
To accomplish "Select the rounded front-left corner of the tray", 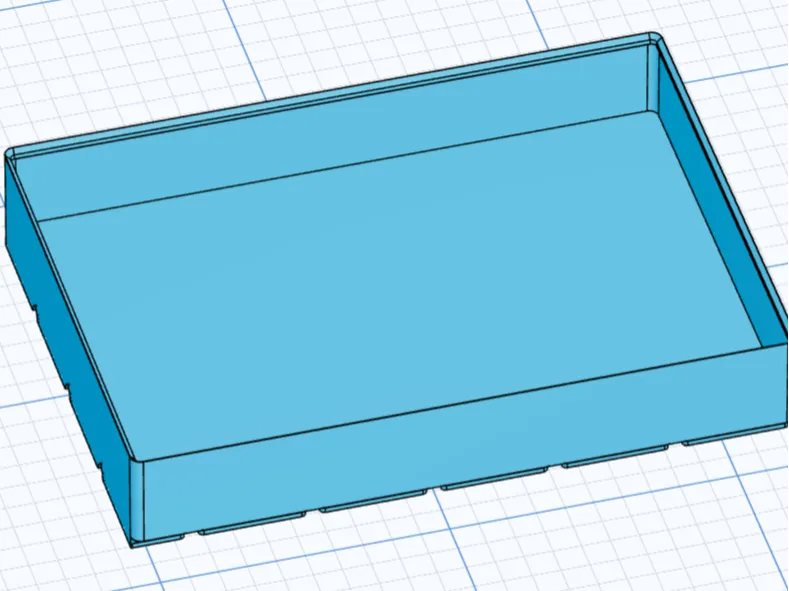I will [137, 500].
